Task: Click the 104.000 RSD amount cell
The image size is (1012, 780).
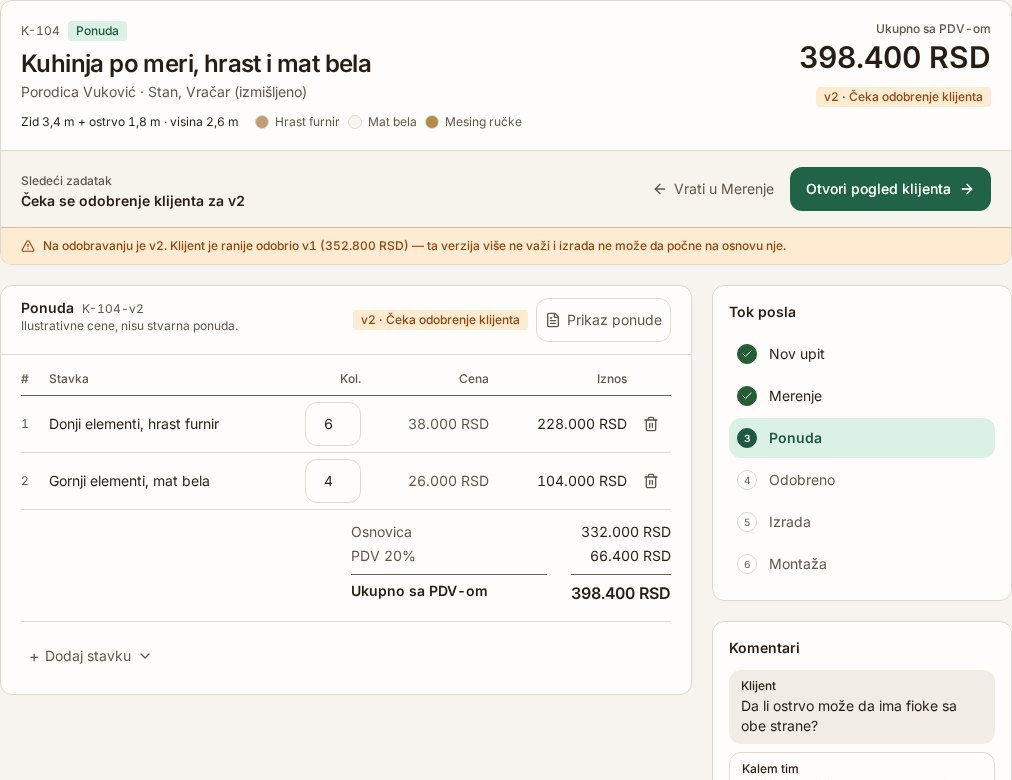Action: [582, 481]
